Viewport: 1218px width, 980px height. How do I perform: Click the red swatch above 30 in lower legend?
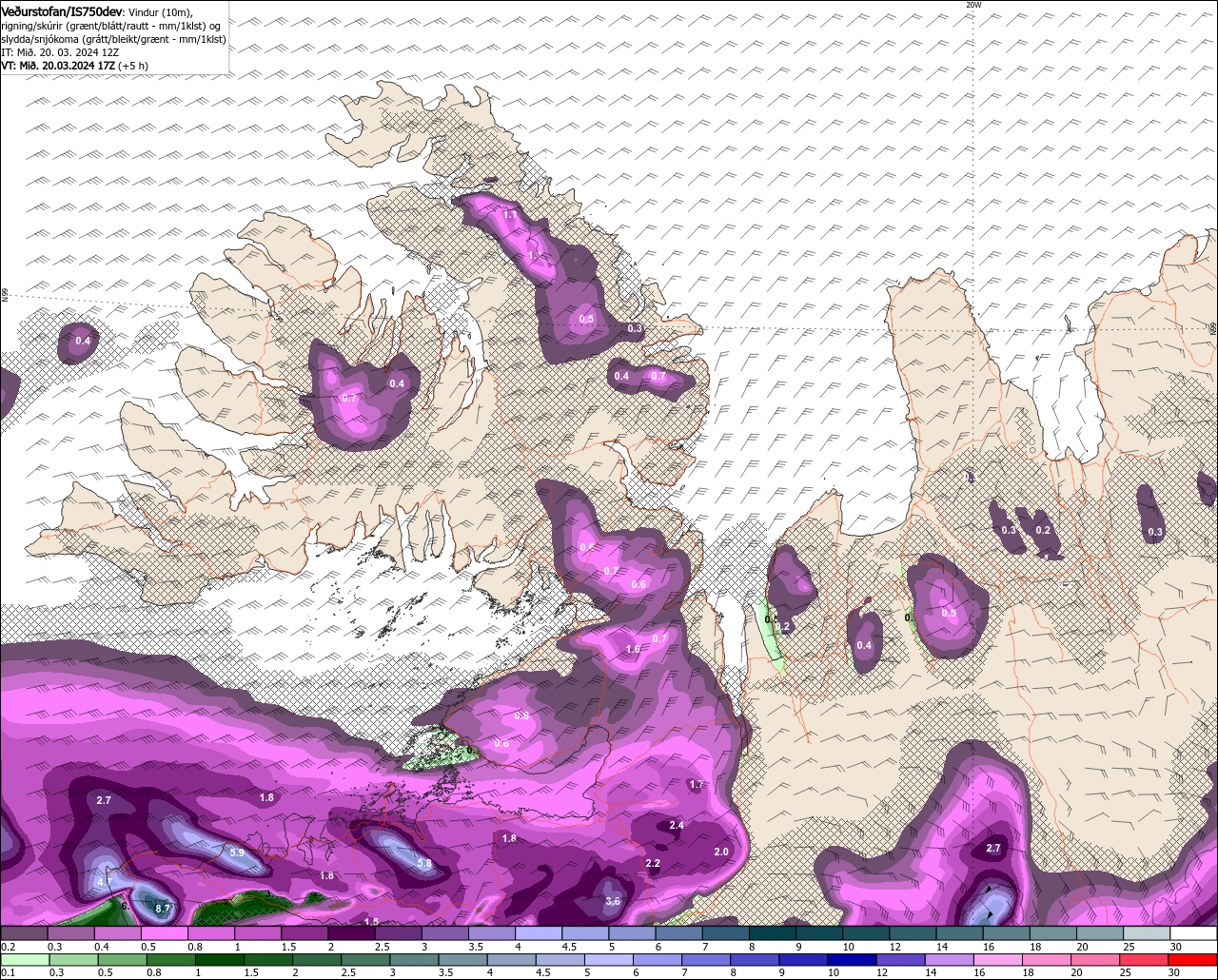click(1194, 959)
